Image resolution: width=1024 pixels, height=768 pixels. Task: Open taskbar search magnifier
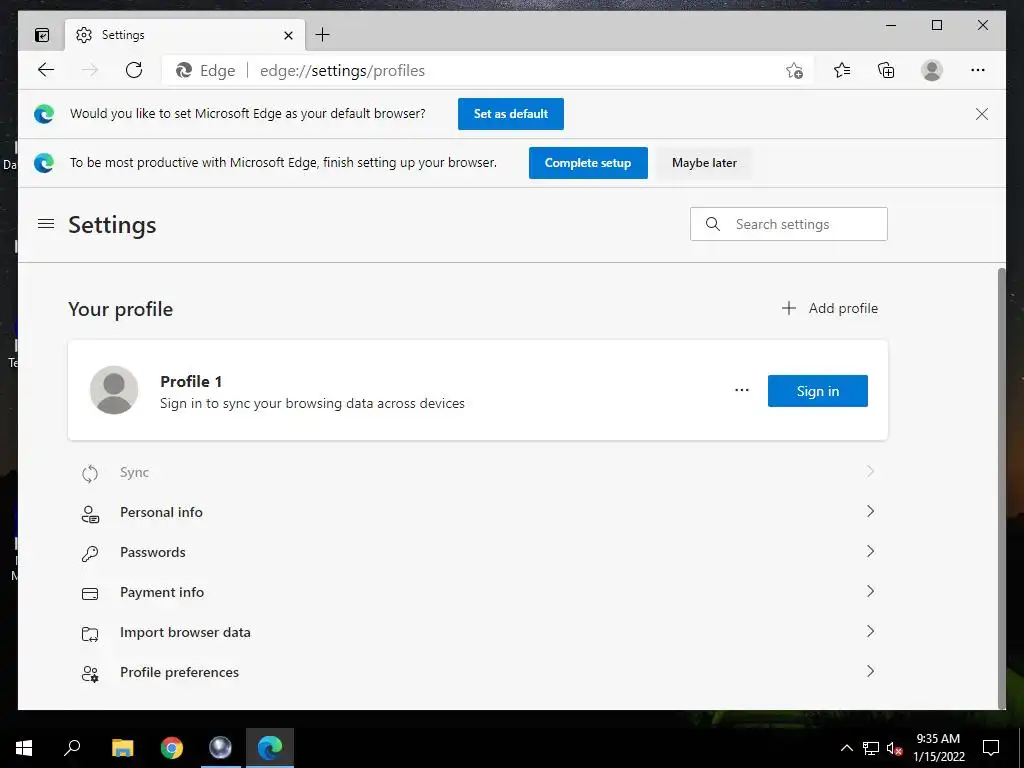coord(72,747)
